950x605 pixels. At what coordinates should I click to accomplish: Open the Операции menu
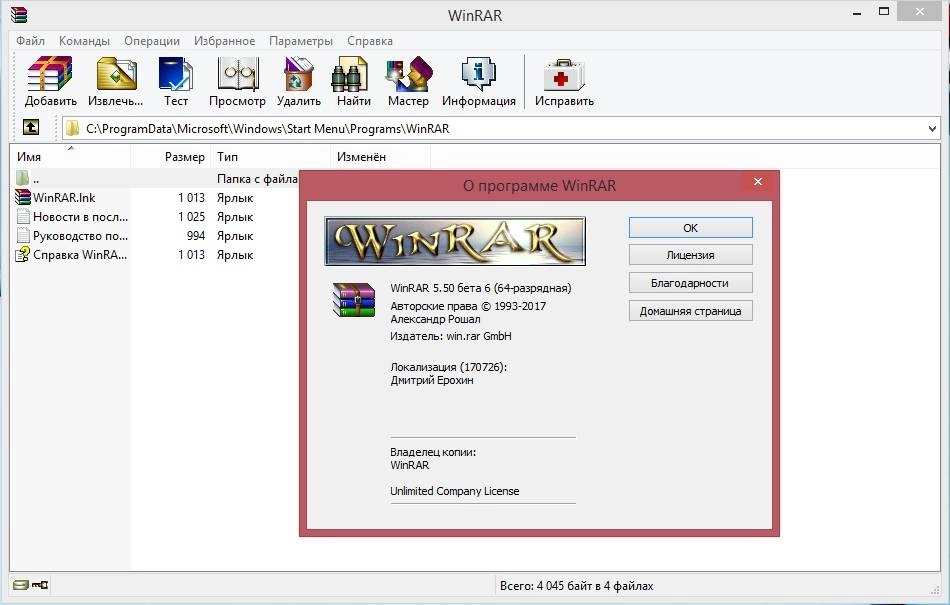tap(152, 41)
